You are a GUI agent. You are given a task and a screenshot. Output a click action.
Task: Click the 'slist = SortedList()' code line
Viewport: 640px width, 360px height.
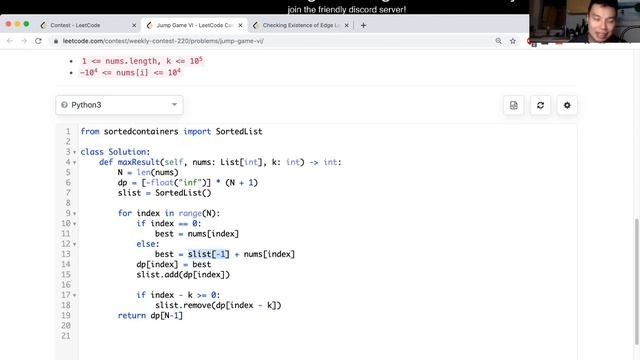point(164,193)
